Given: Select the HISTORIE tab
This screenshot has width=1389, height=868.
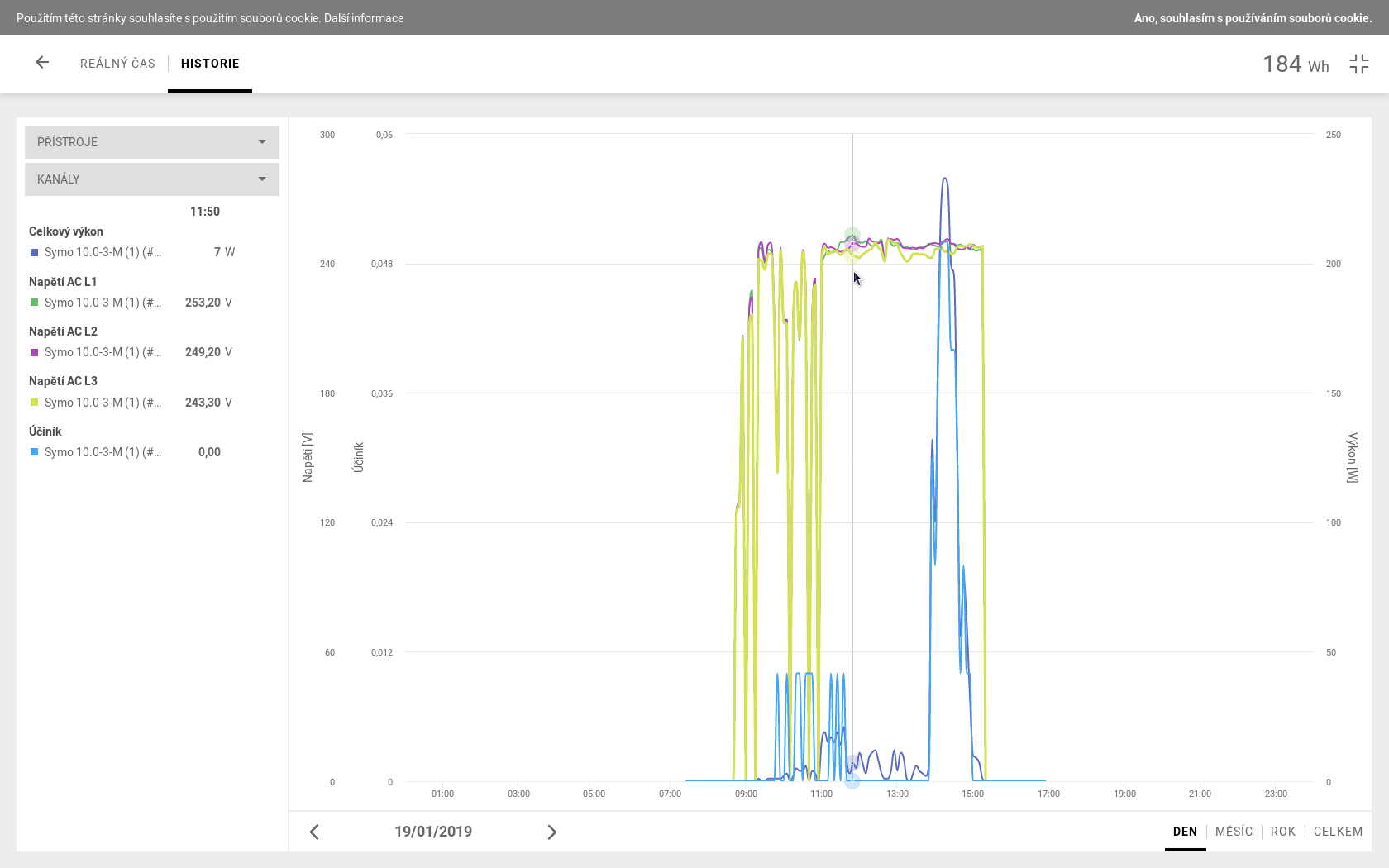Looking at the screenshot, I should (x=210, y=64).
